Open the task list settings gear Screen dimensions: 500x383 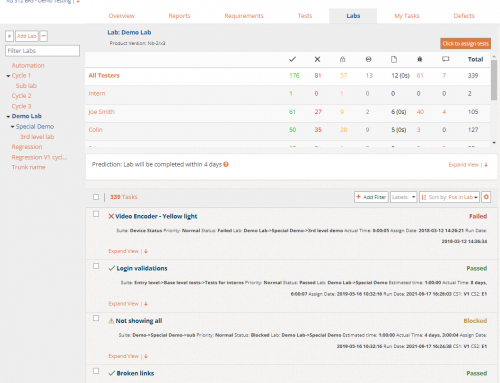pos(486,197)
